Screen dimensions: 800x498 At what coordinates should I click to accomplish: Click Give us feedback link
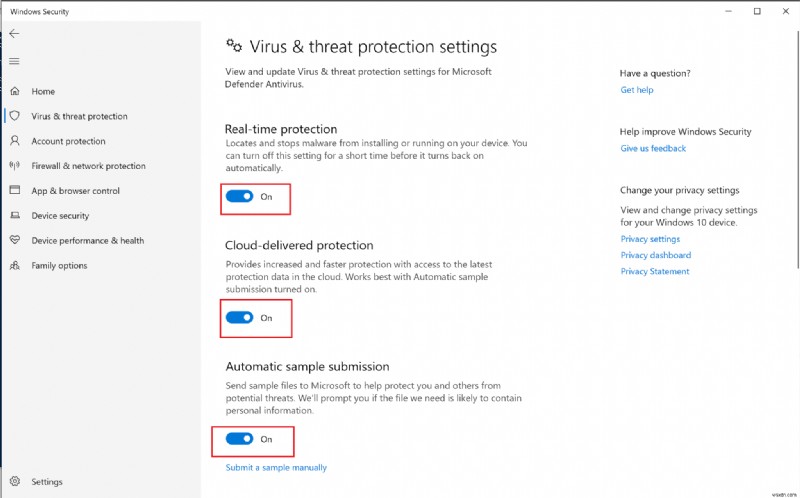pyautogui.click(x=653, y=148)
